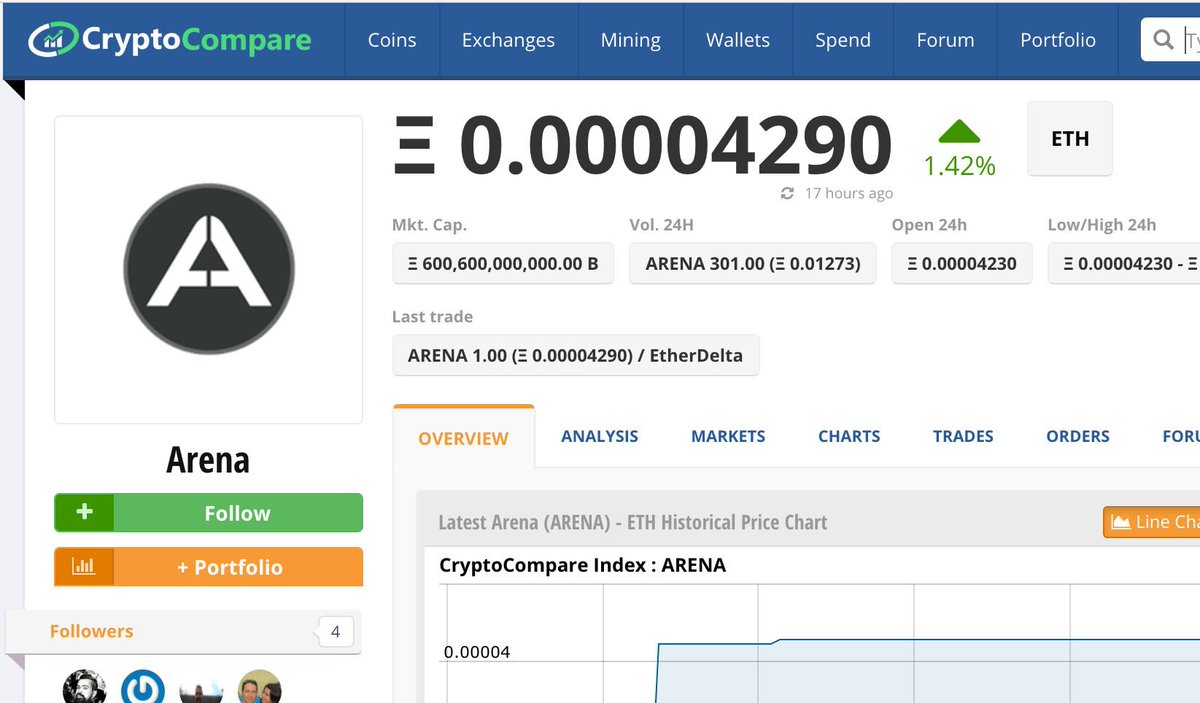Click the plus icon on Follow button
Screen dimensions: 1200x703
pos(84,512)
